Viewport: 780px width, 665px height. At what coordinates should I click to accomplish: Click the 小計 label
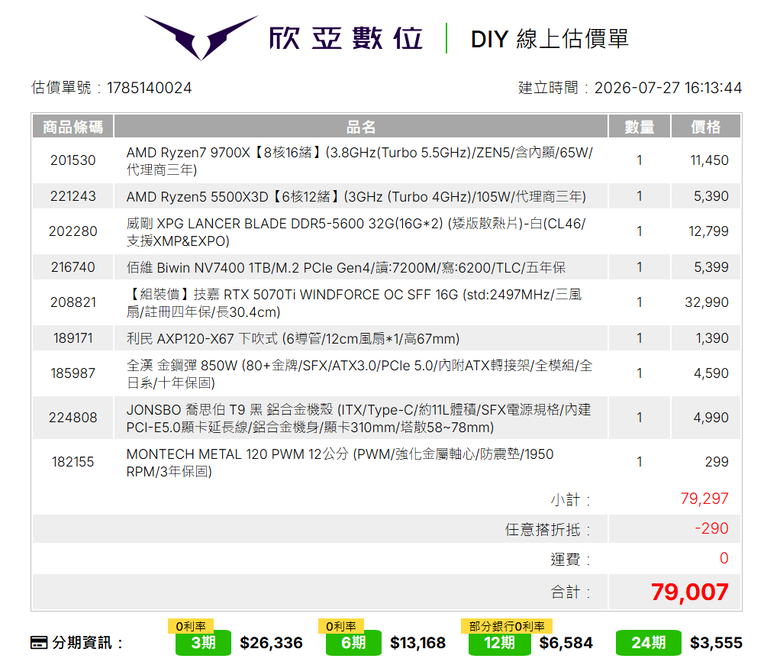(571, 500)
